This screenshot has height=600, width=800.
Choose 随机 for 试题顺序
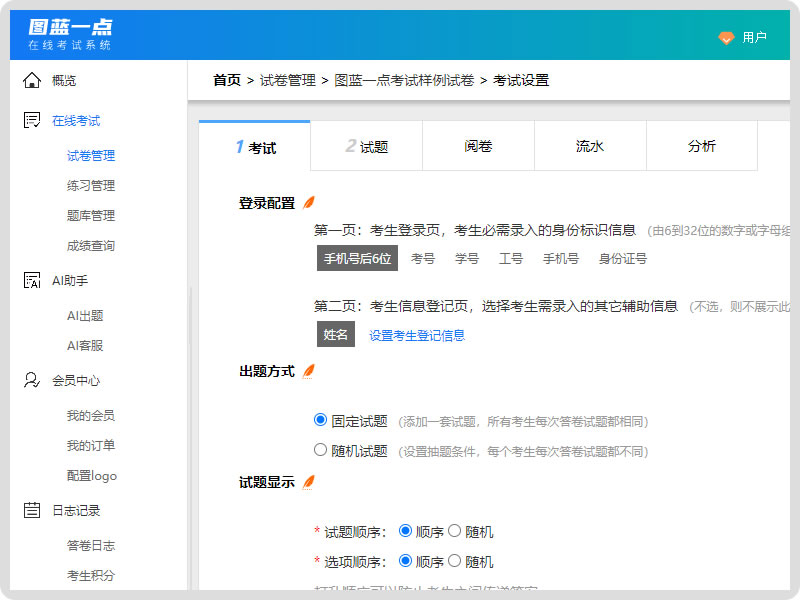pyautogui.click(x=454, y=531)
